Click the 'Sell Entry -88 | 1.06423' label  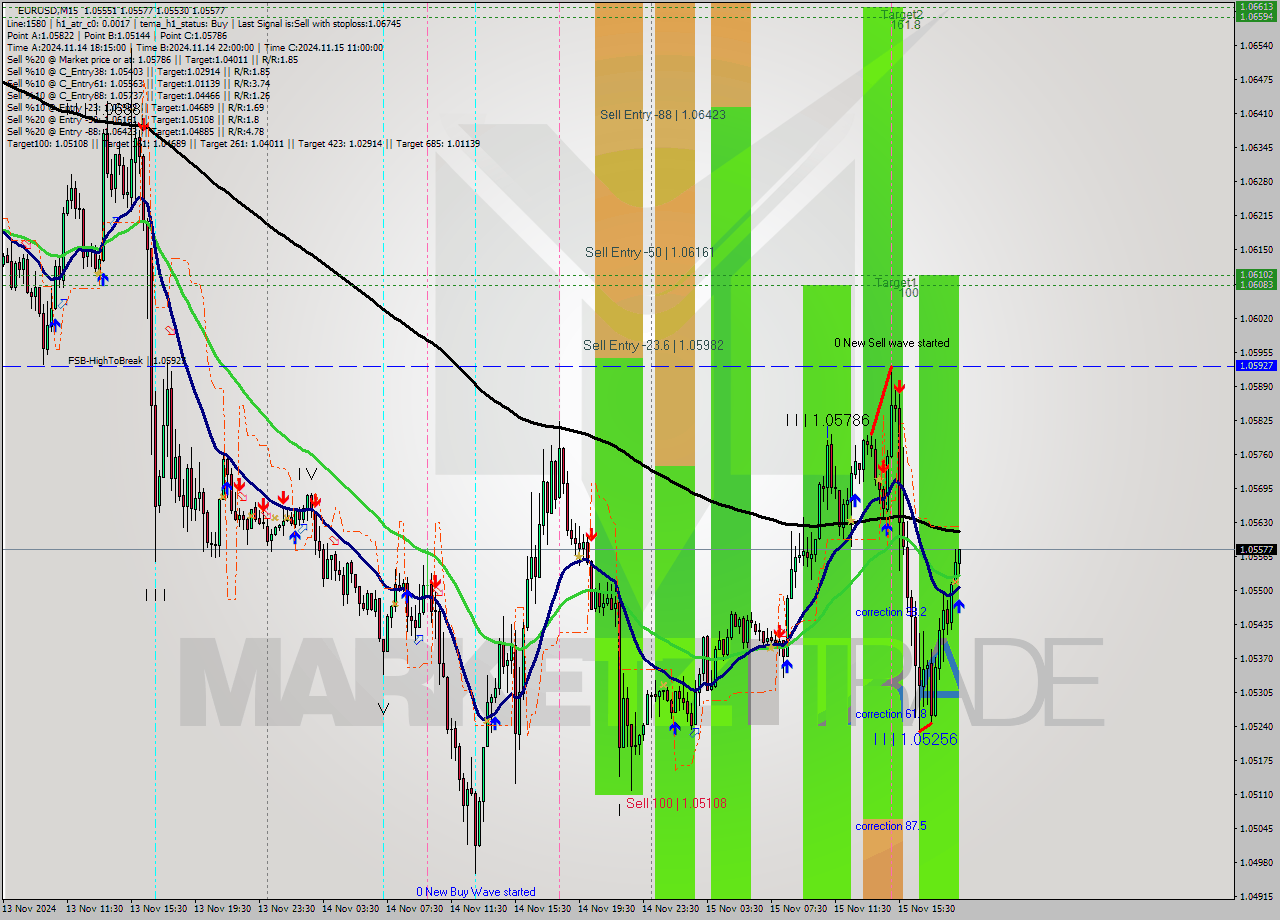click(662, 115)
